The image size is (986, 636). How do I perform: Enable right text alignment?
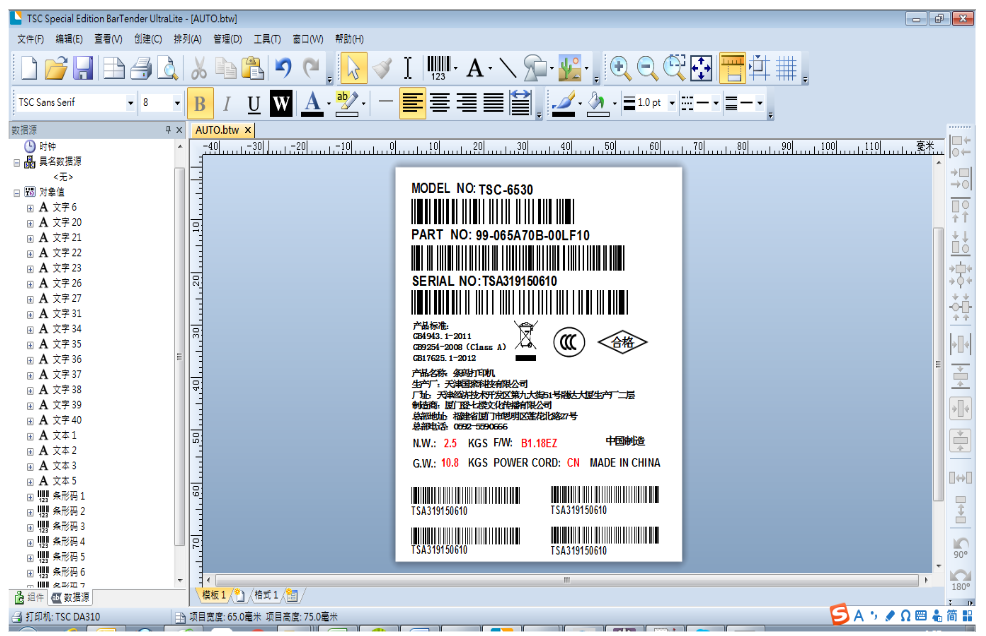coord(467,103)
